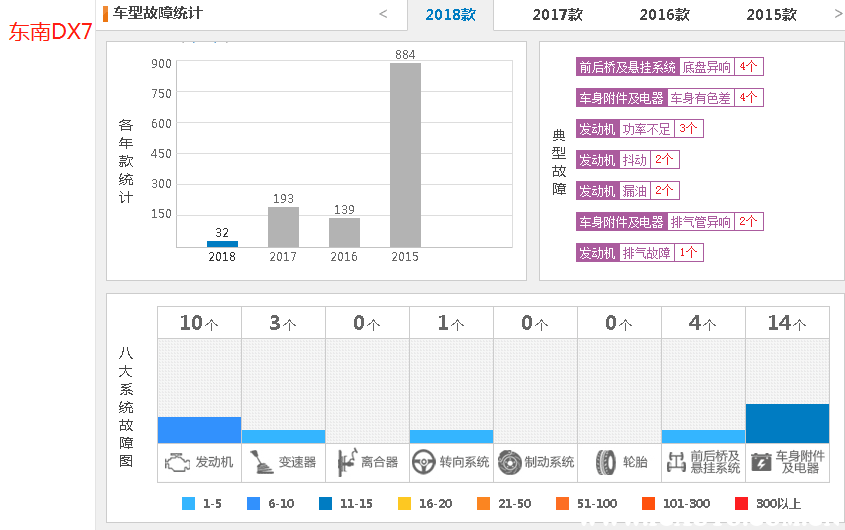The height and width of the screenshot is (530, 845).
Task: Click the body electrical fault bar (14个)
Action: pyautogui.click(x=787, y=423)
